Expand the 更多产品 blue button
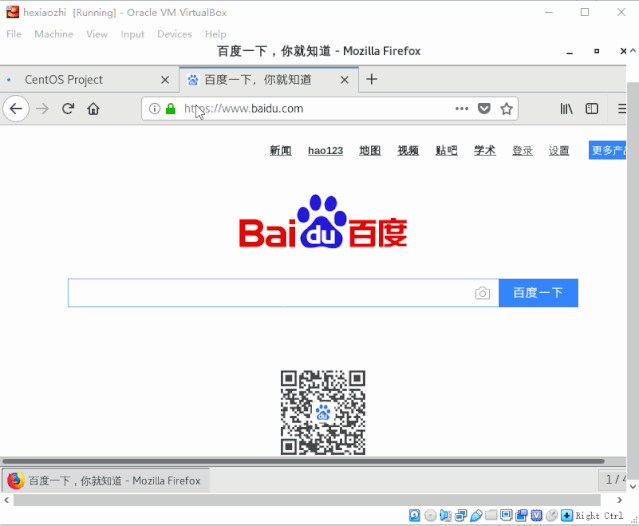 click(607, 150)
